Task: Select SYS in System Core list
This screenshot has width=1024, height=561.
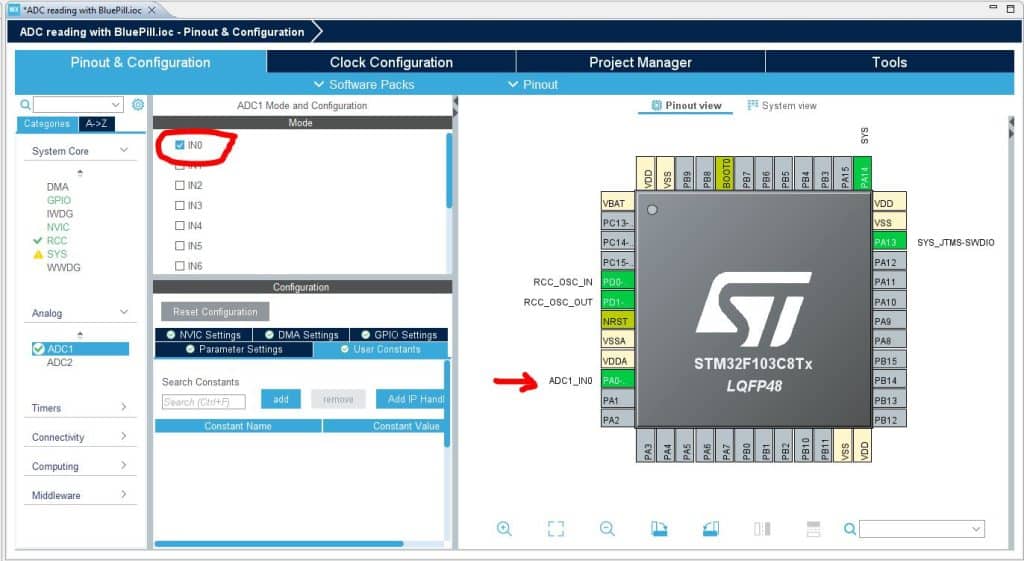Action: coord(57,254)
